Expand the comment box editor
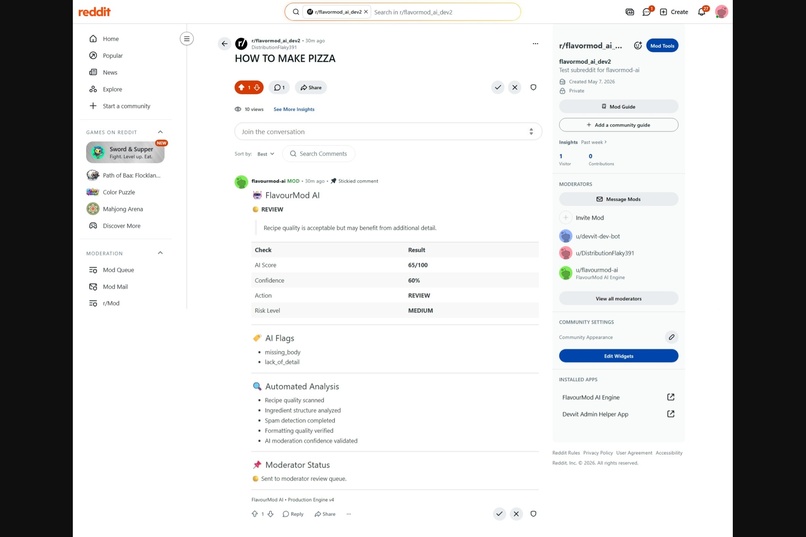This screenshot has width=806, height=537. [531, 132]
